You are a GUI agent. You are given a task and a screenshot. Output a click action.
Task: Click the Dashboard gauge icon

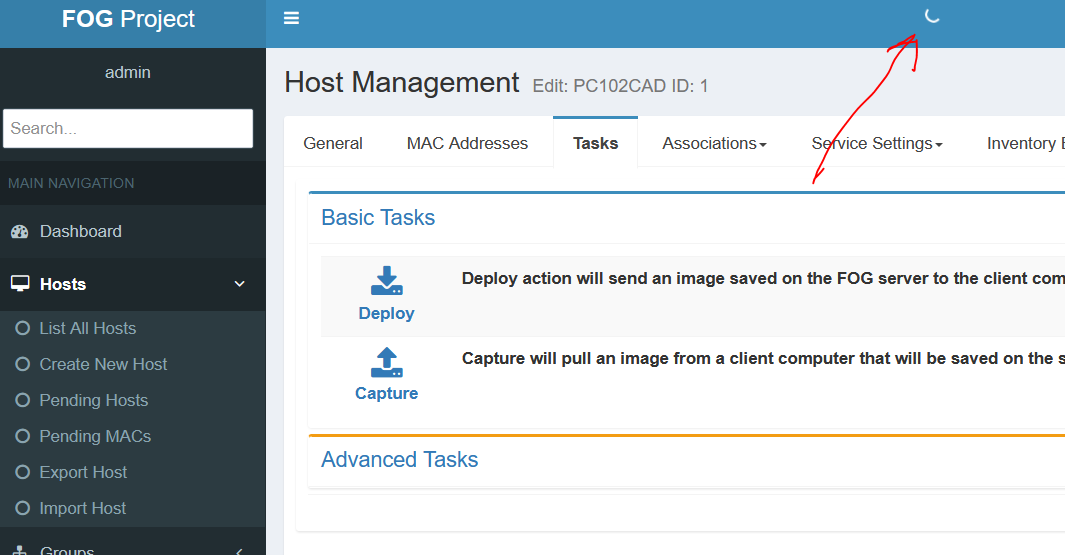20,232
